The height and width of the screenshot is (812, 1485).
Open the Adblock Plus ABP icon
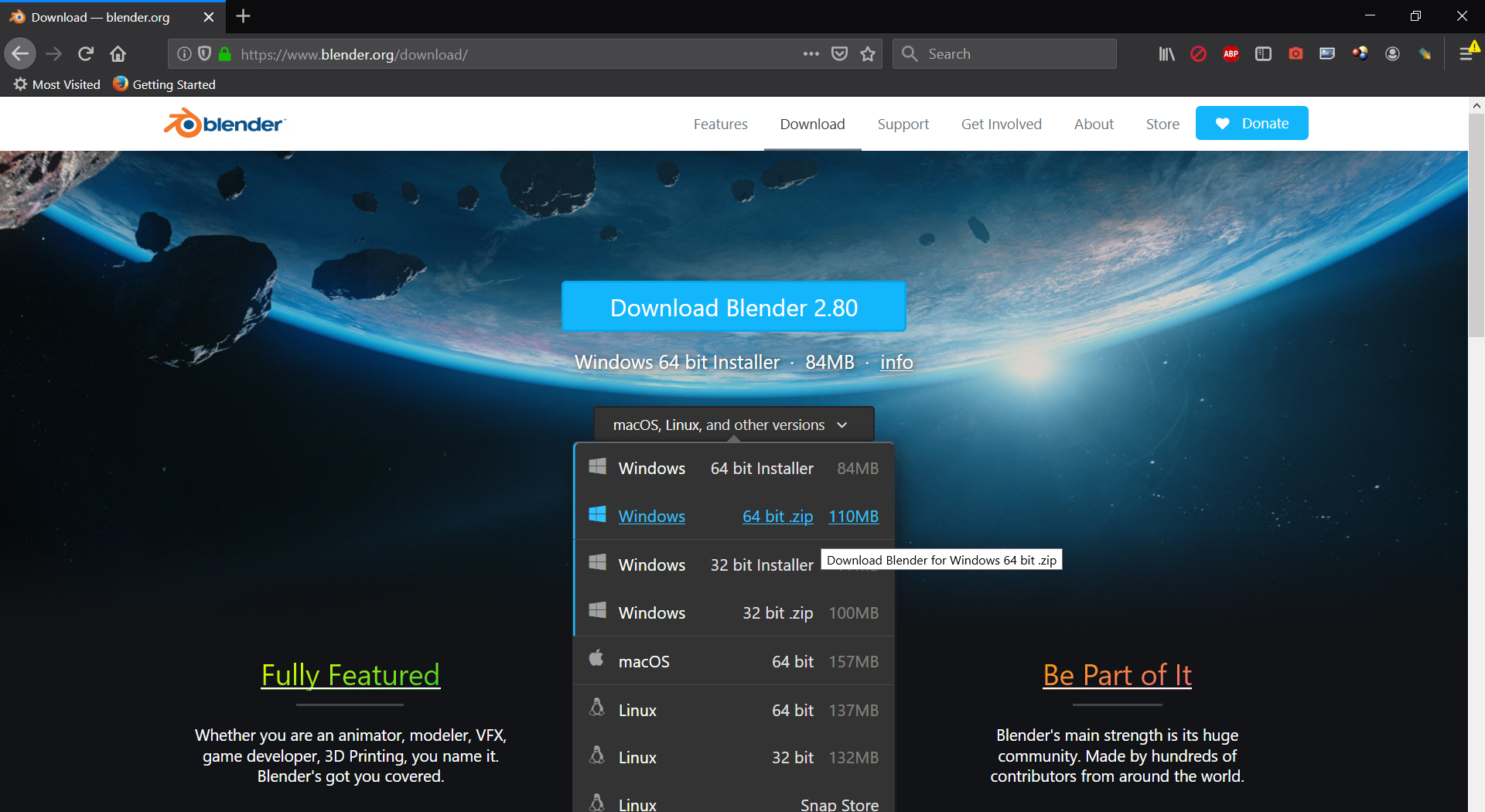point(1231,54)
